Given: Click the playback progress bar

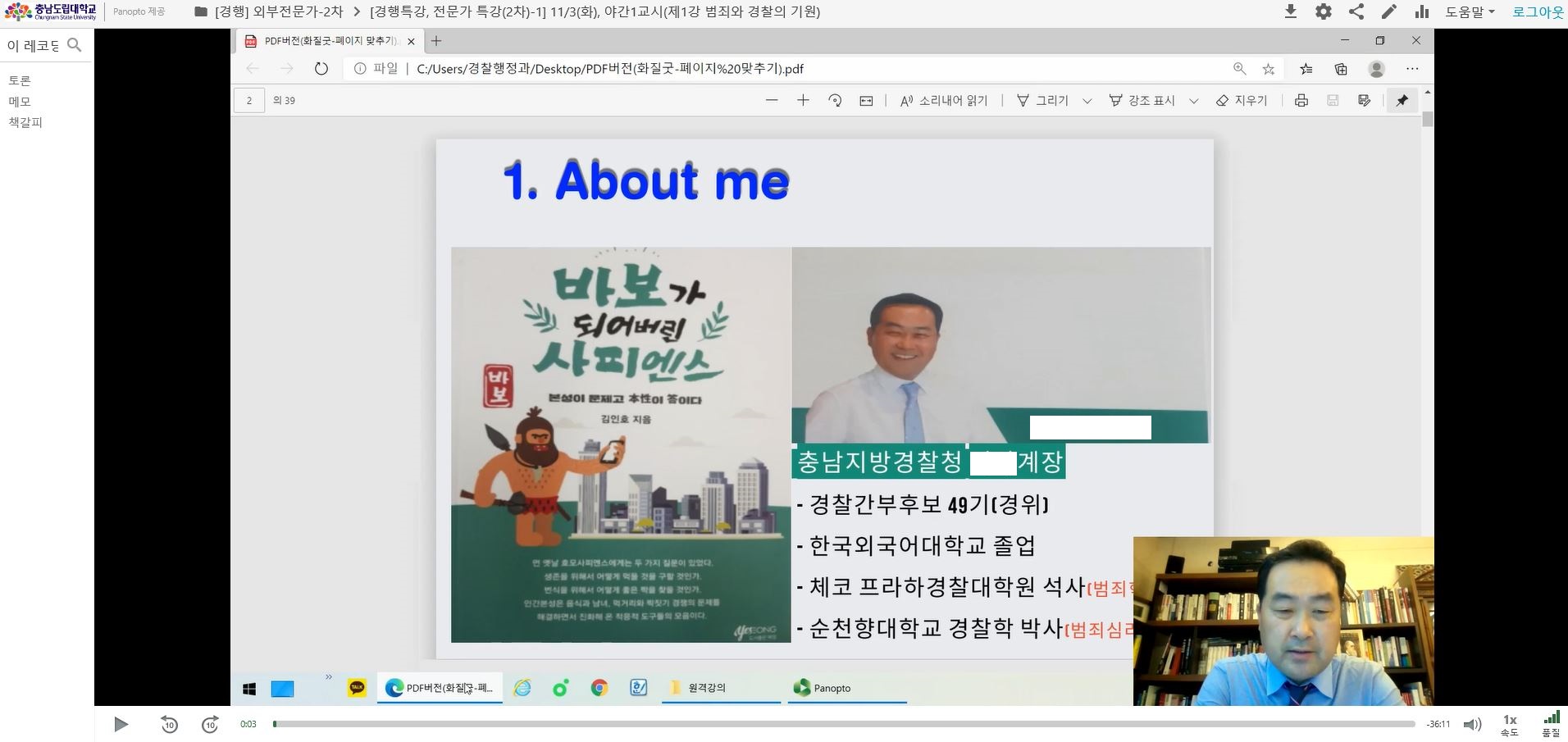Looking at the screenshot, I should 844,724.
